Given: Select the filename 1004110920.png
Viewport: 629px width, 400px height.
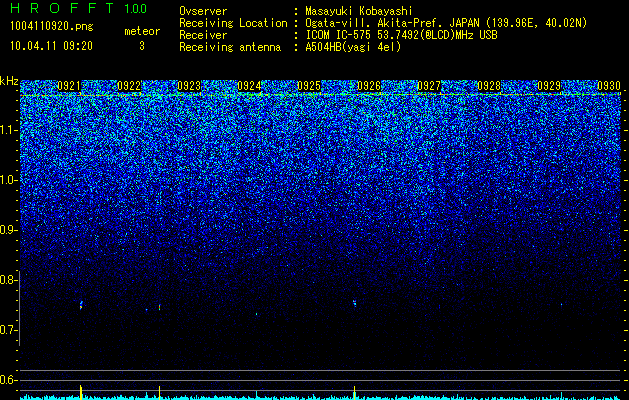Looking at the screenshot, I should point(52,27).
